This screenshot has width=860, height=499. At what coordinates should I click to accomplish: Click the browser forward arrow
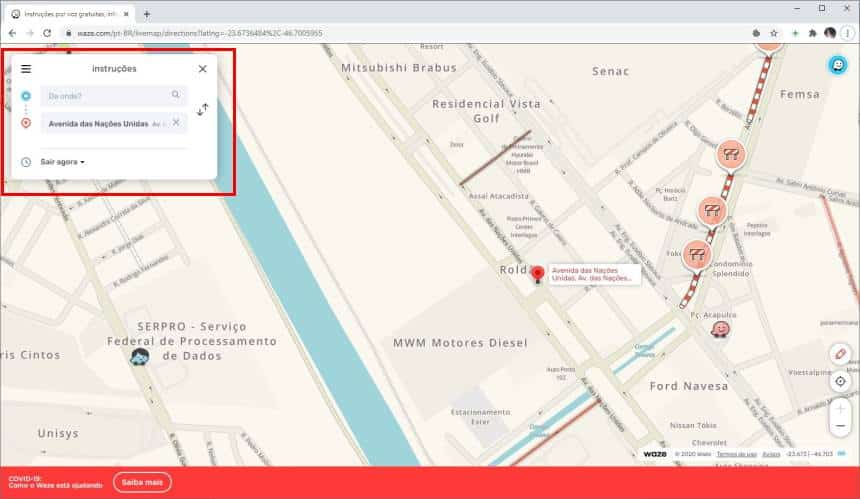point(30,33)
